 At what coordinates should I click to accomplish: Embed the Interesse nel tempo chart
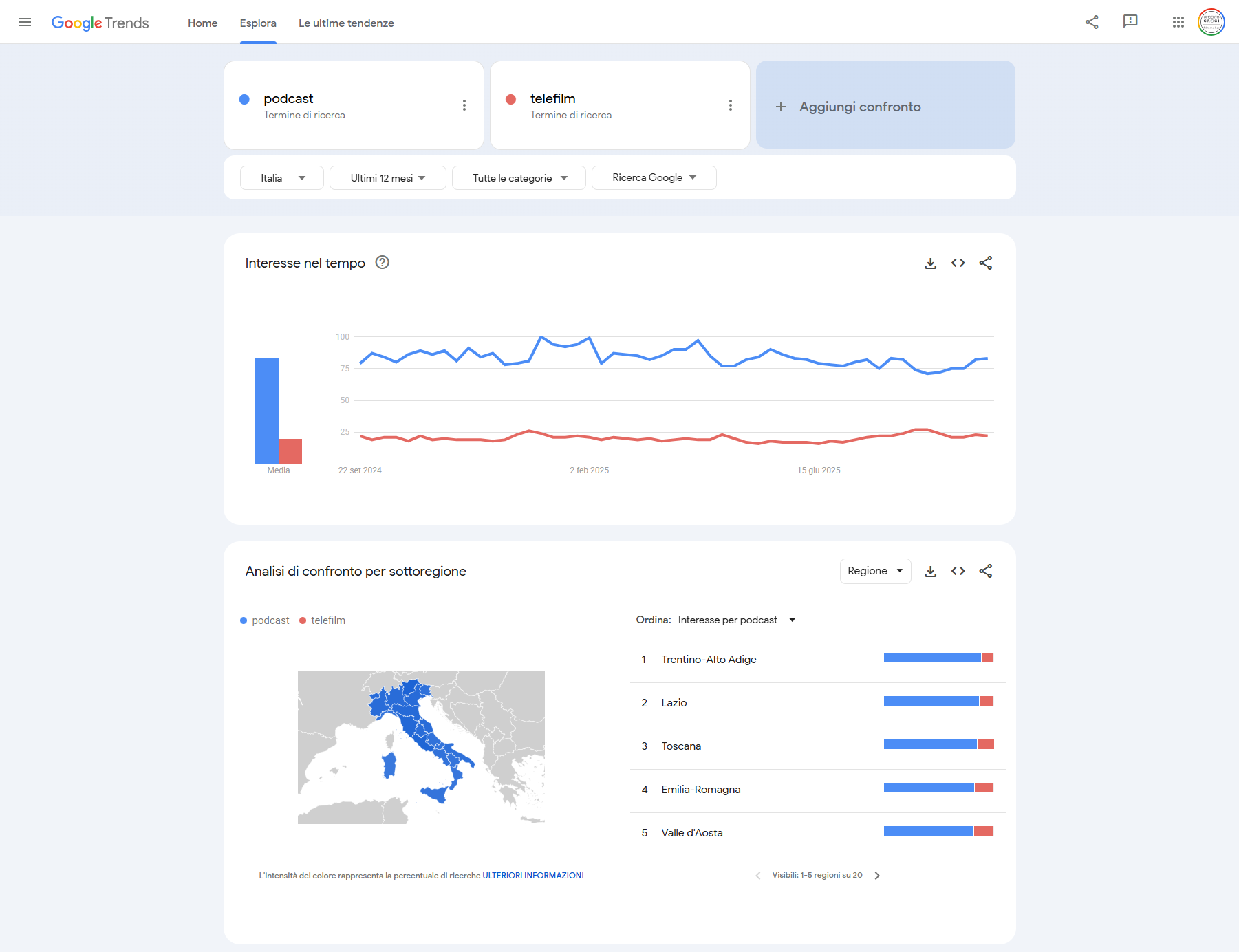[958, 263]
